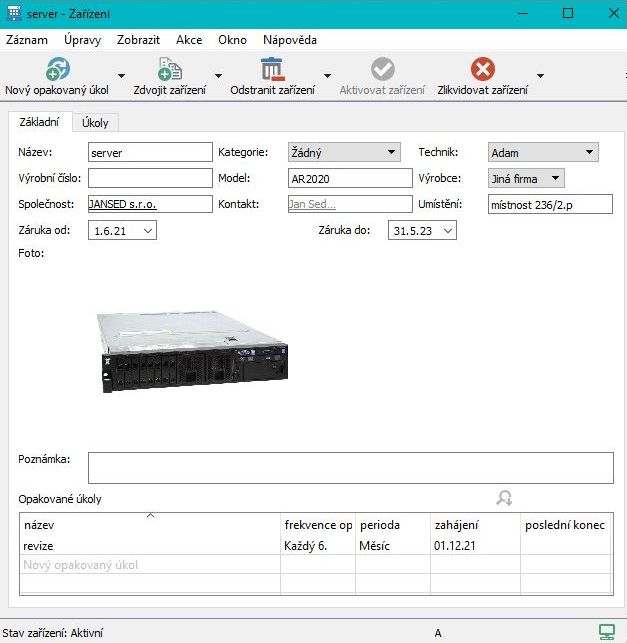Open the Technik dropdown showing Adam
Screen dimensions: 627x643
(589, 153)
